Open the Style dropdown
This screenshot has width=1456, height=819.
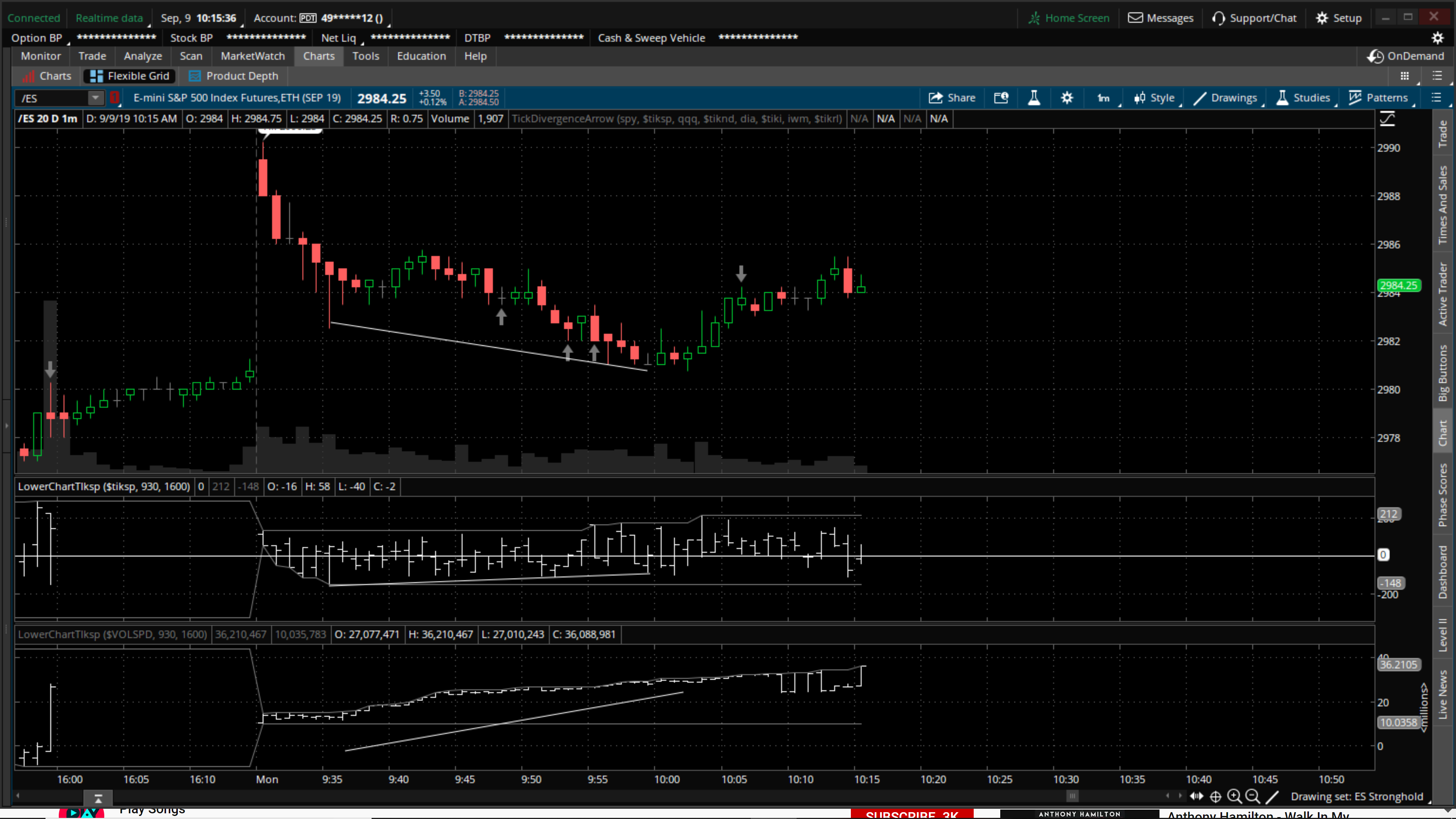click(x=1156, y=98)
